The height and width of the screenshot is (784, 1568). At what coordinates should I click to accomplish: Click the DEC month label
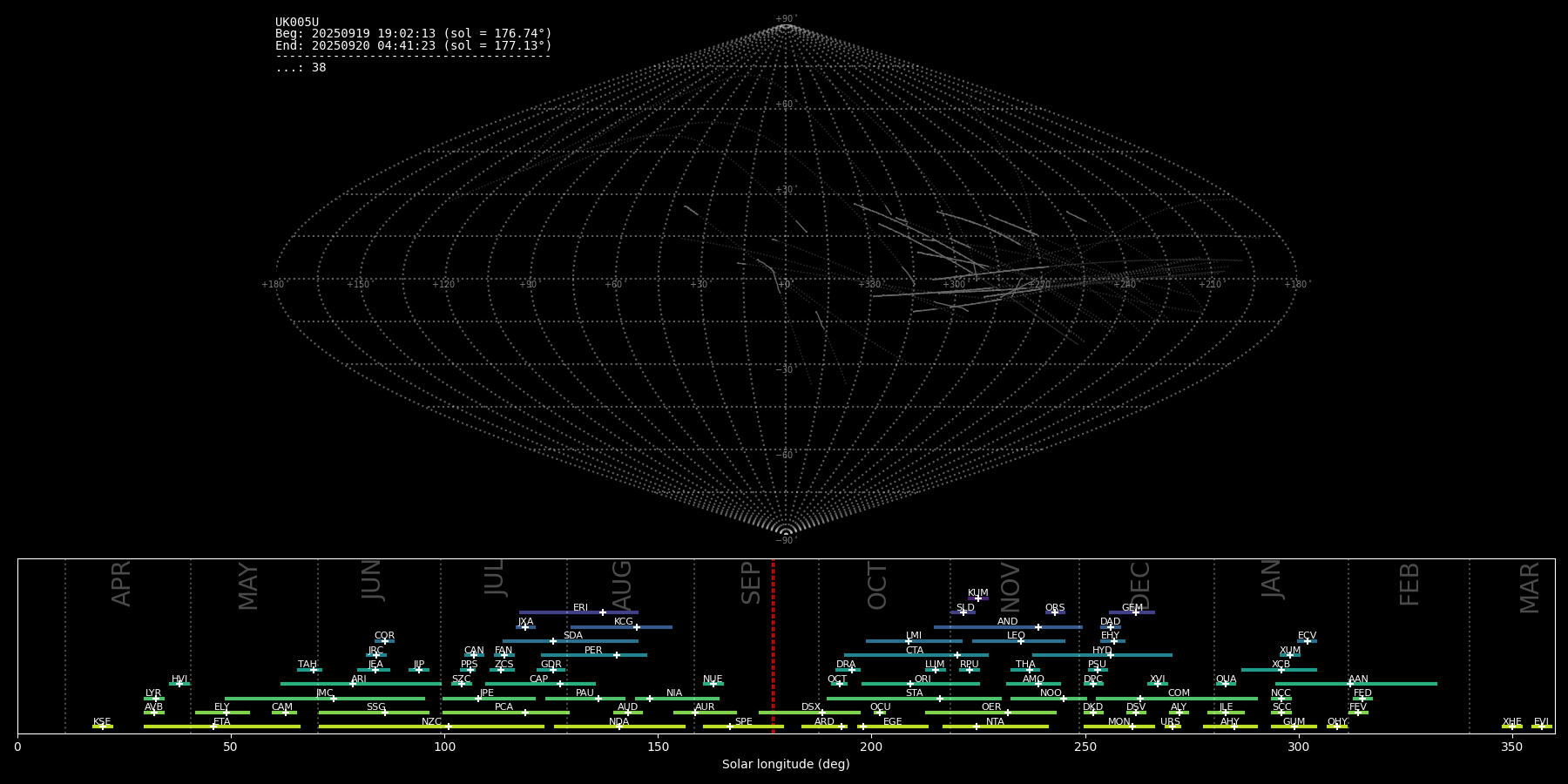click(1140, 586)
